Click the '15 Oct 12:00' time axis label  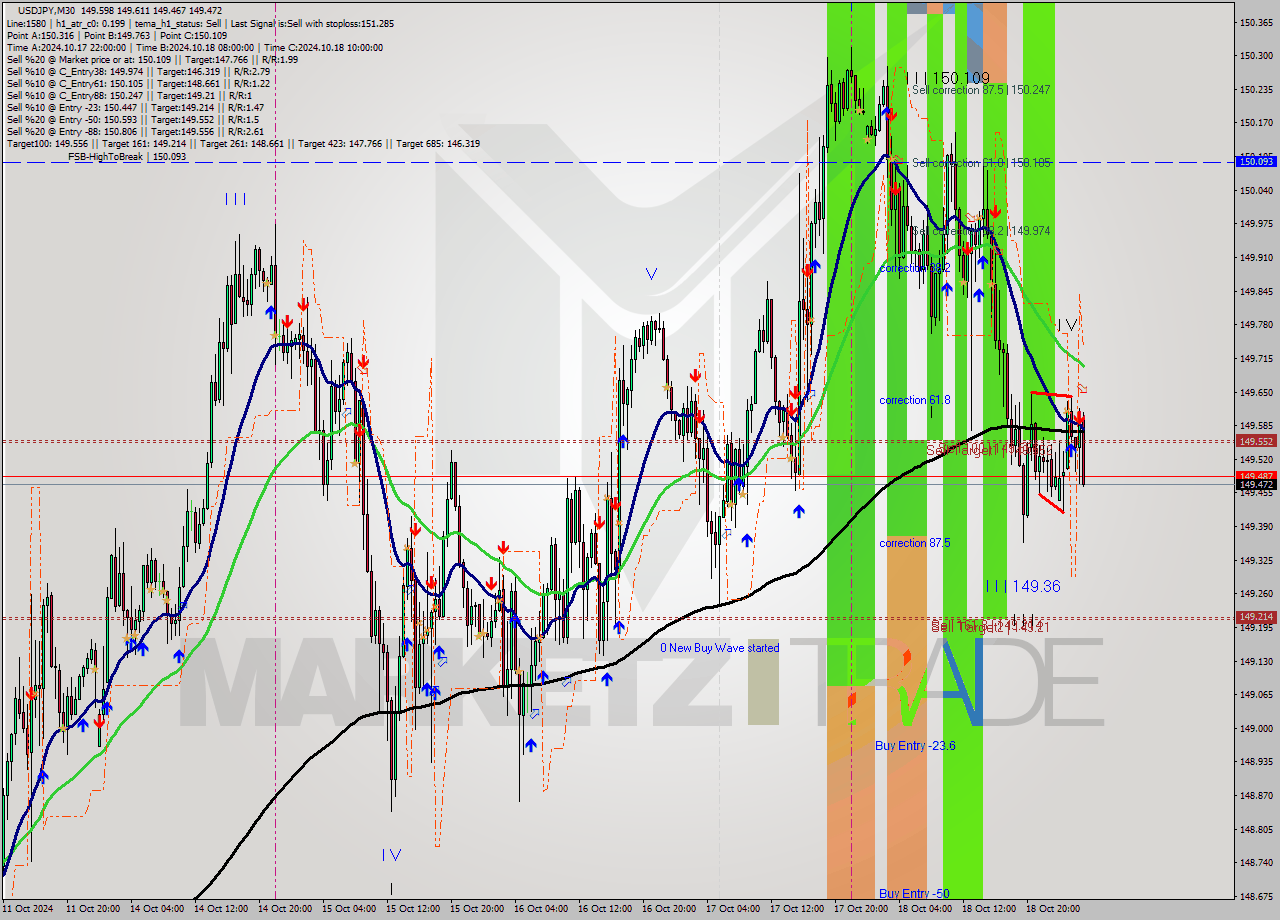click(x=411, y=909)
